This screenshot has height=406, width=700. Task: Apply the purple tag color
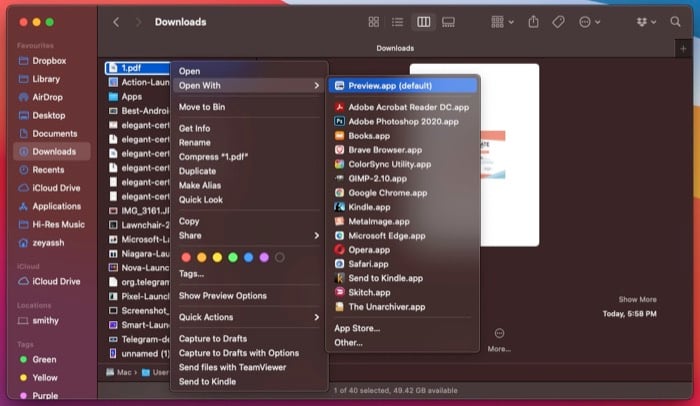[264, 257]
